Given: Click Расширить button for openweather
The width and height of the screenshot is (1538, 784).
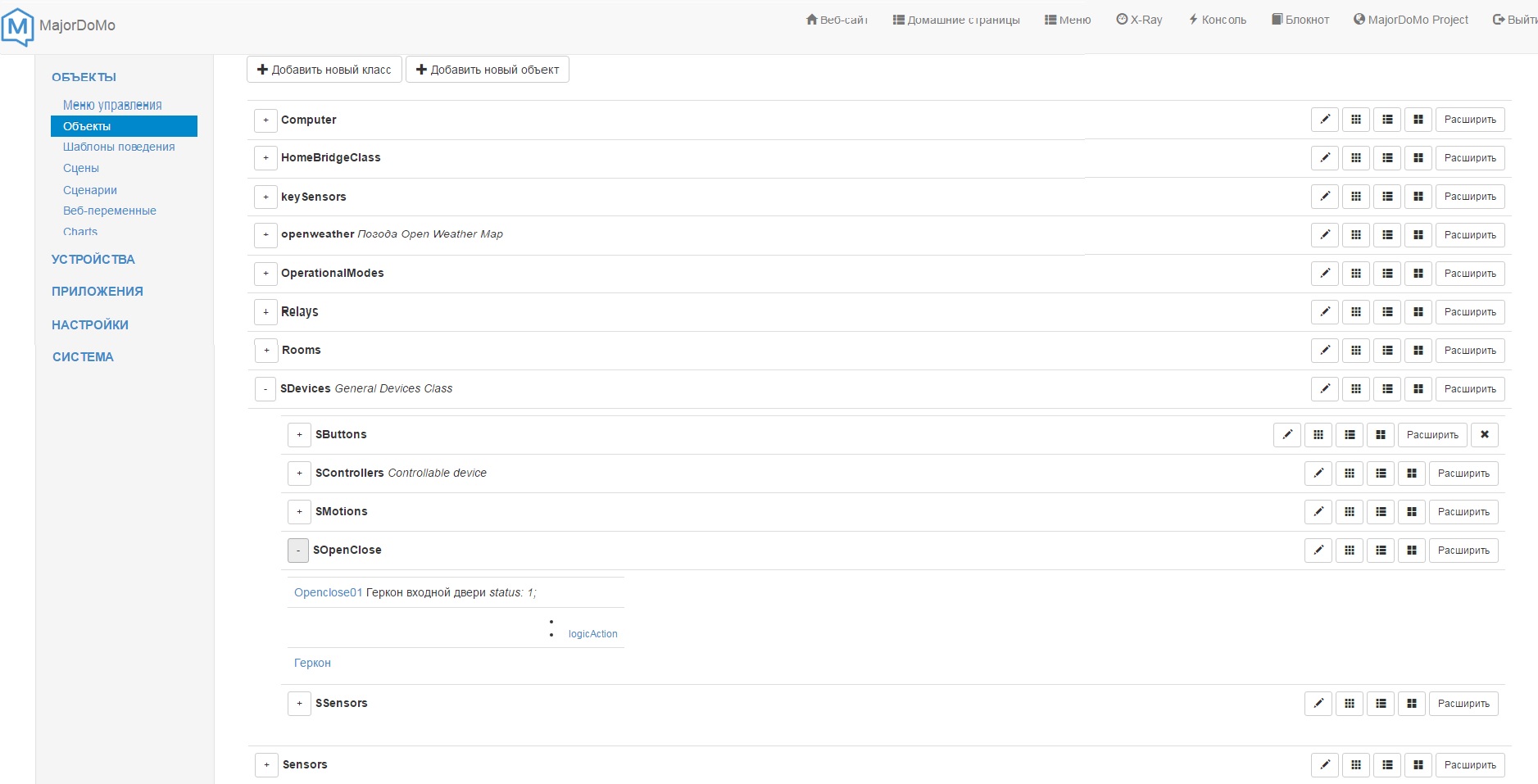Looking at the screenshot, I should [1470, 235].
